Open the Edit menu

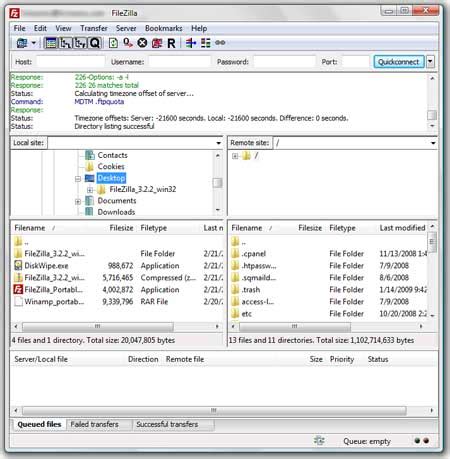click(40, 28)
